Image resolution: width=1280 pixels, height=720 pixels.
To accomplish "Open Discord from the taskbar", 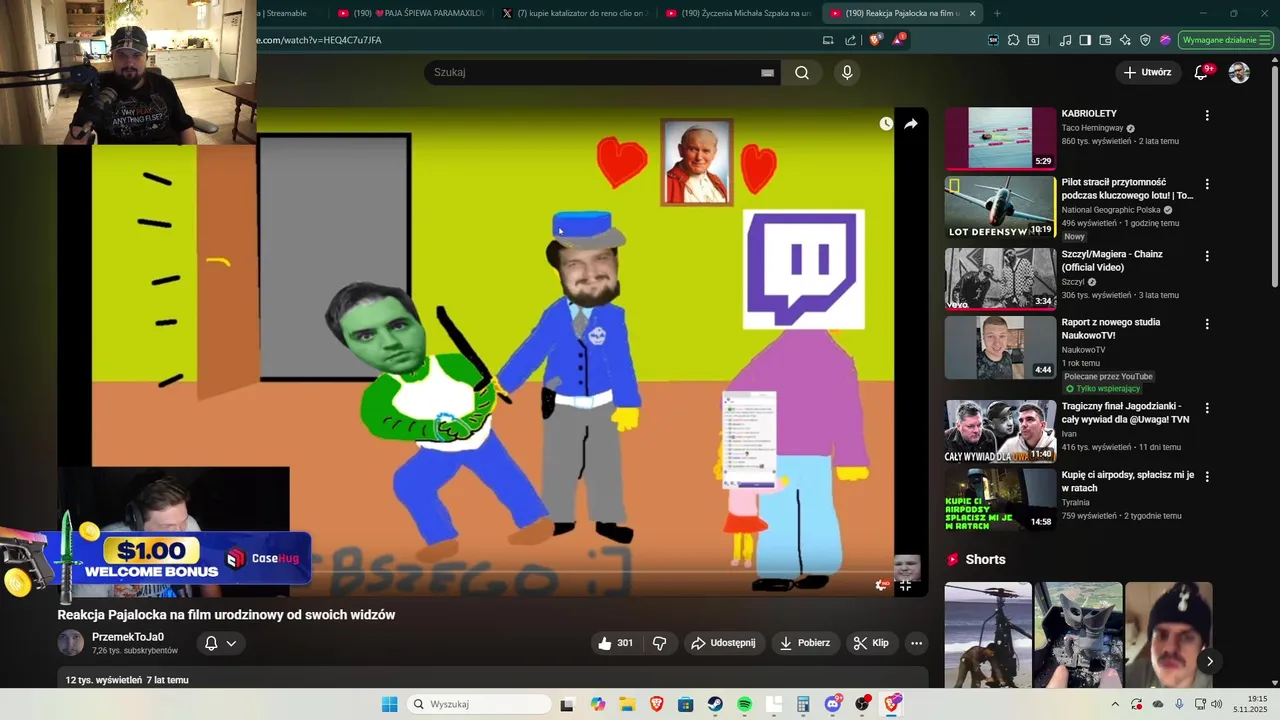I will click(833, 704).
